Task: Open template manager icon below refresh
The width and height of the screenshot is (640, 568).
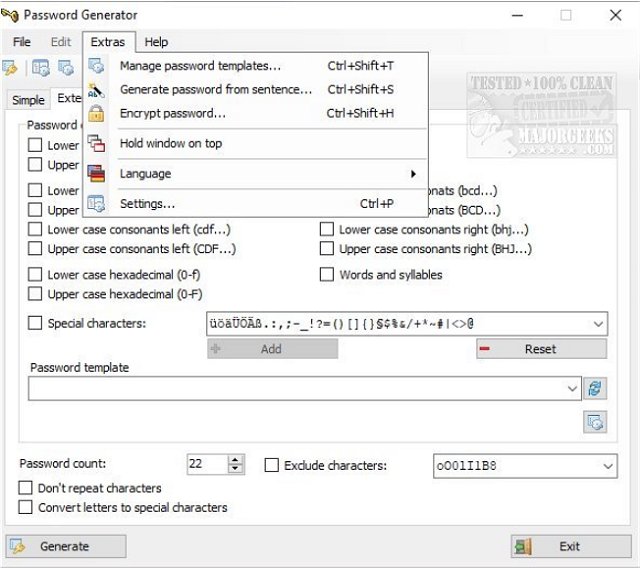Action: tap(595, 422)
